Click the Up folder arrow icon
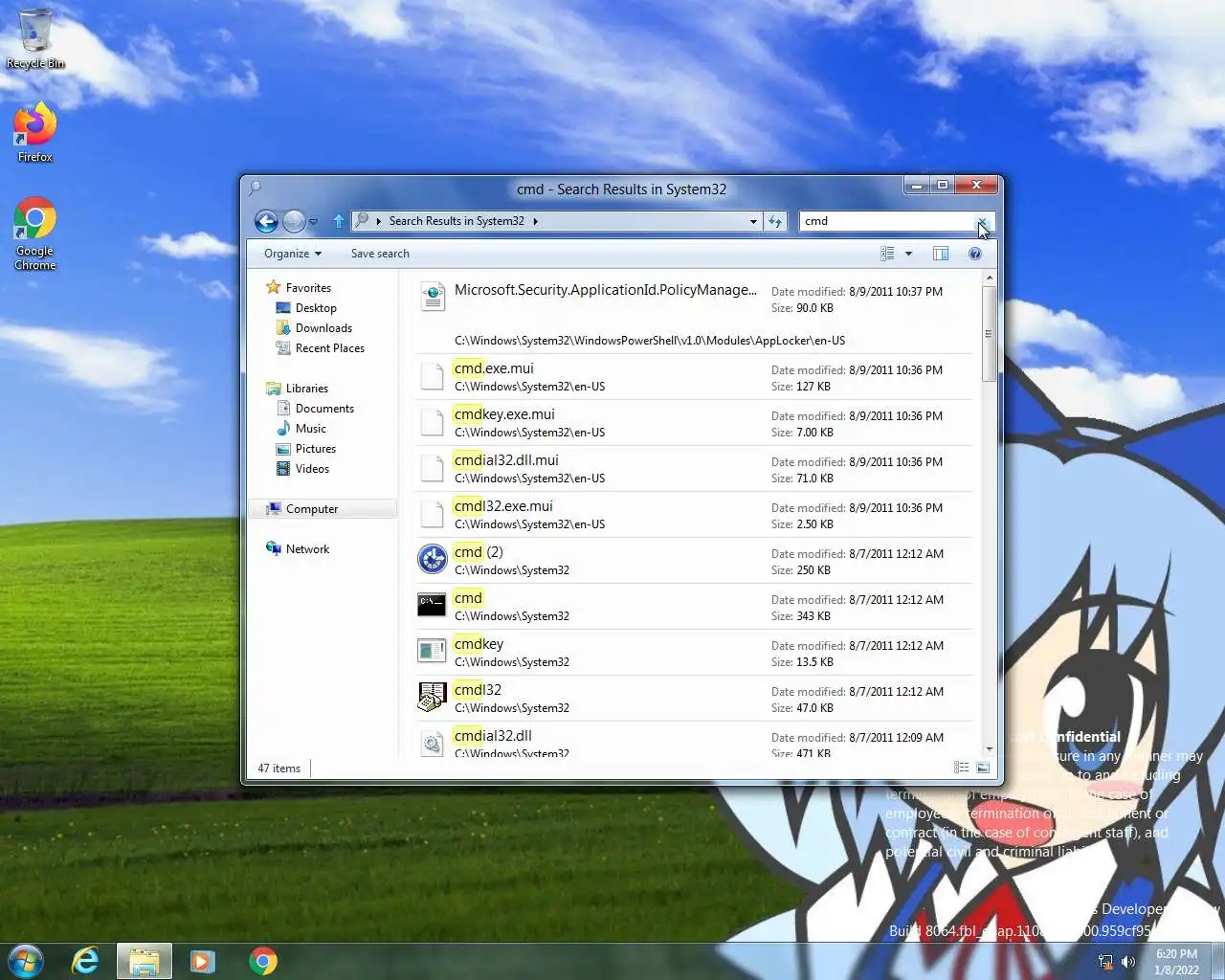 click(x=338, y=221)
